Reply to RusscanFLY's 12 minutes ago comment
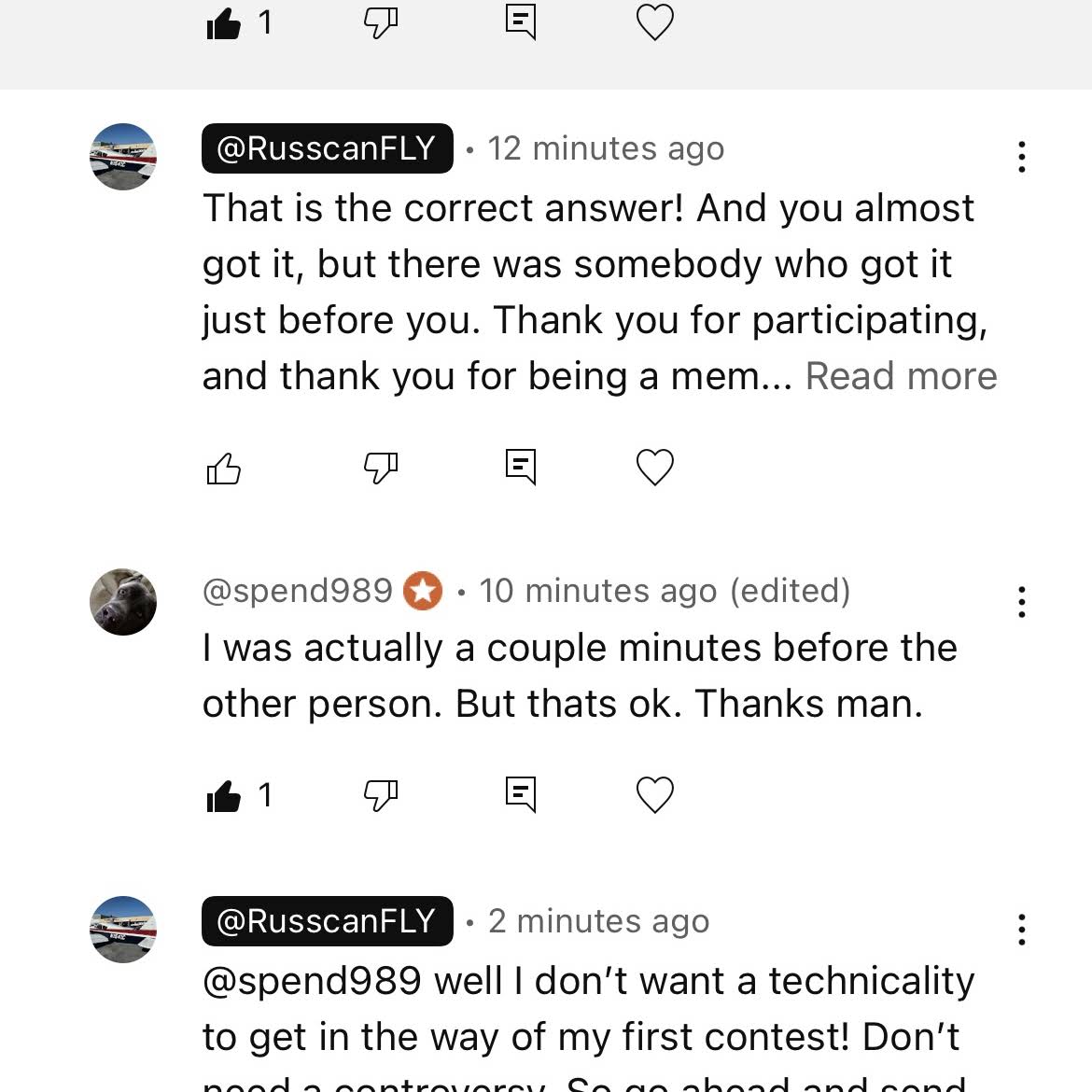 [520, 466]
